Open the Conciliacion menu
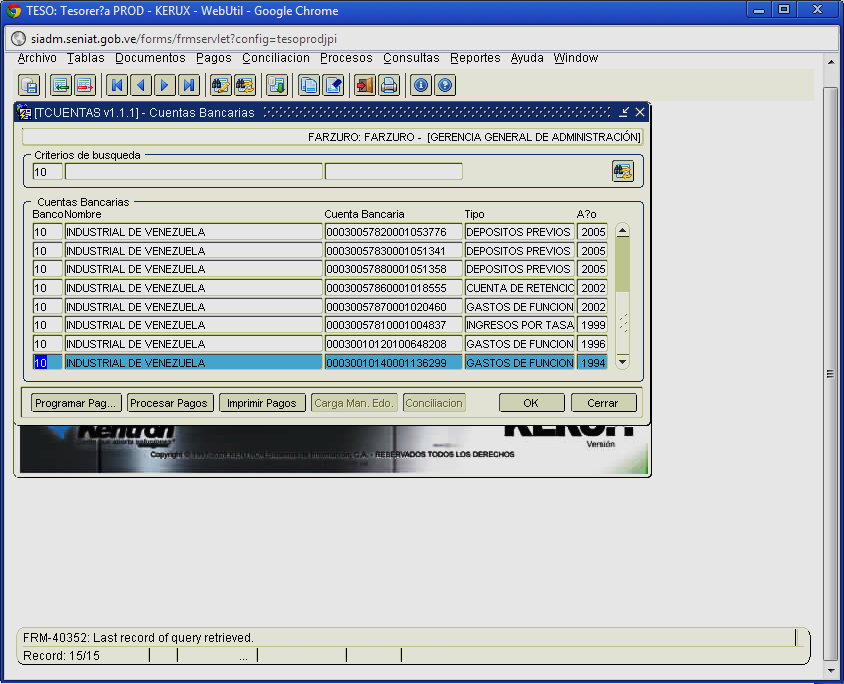This screenshot has width=844, height=684. click(276, 58)
